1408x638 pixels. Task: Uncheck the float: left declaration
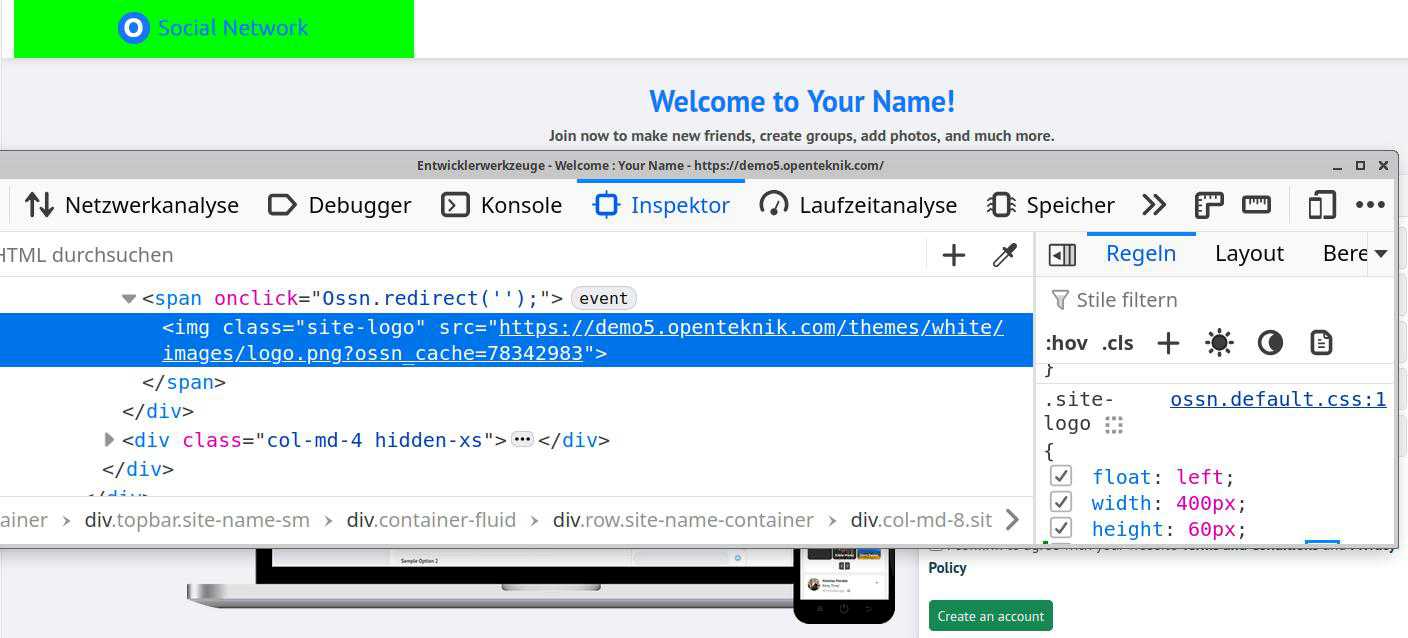click(1061, 477)
